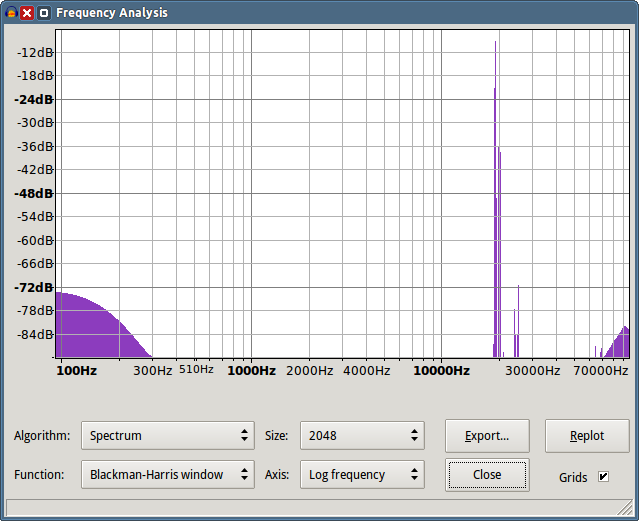Click the Function: label
Viewport: 639px width, 521px height.
39,475
